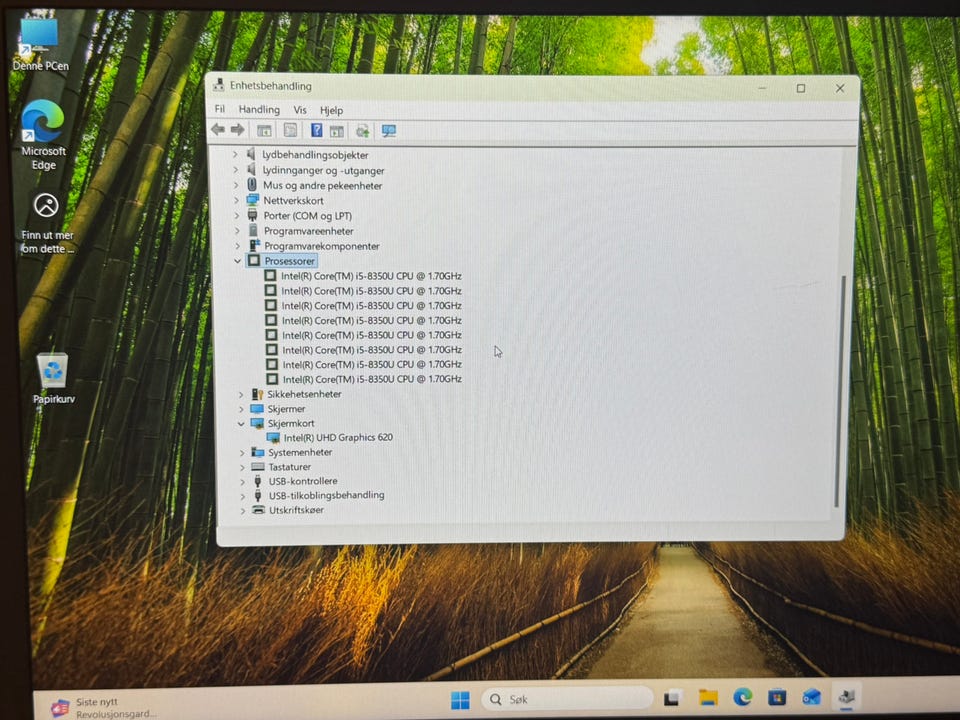Launch Edge from the taskbar
The width and height of the screenshot is (960, 720).
click(742, 697)
